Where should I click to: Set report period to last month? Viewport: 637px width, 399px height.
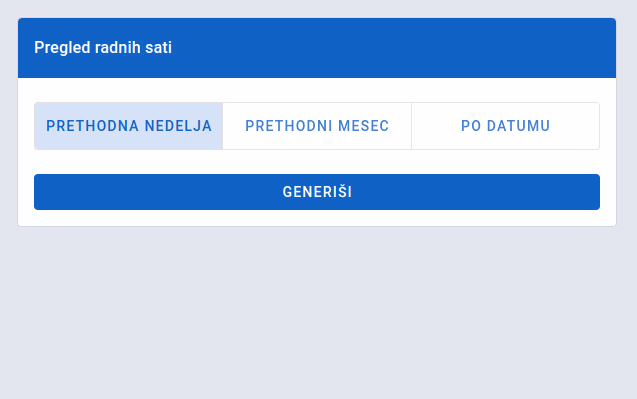click(317, 126)
